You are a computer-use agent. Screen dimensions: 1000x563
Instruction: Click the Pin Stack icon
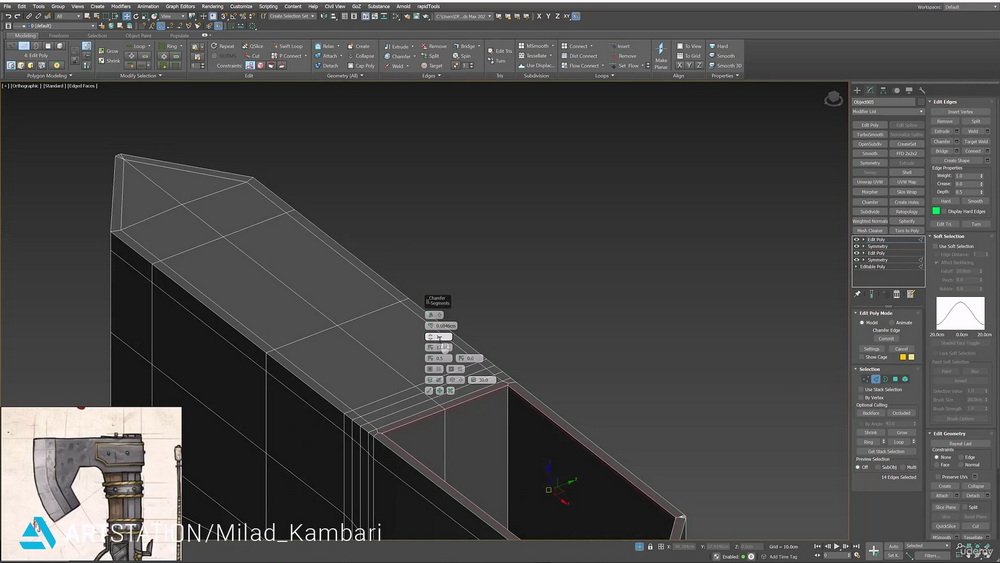(857, 294)
